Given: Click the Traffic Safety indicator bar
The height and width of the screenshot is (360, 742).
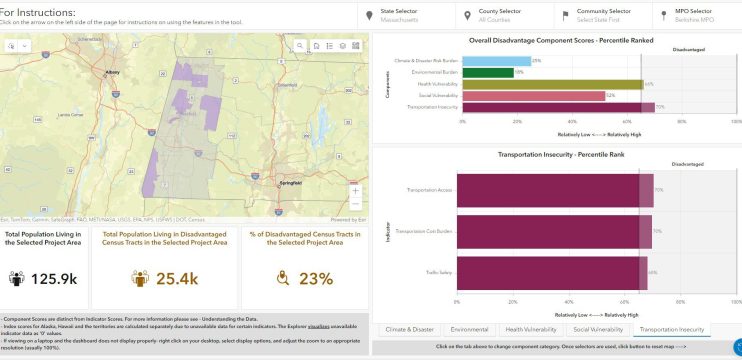Looking at the screenshot, I should (x=552, y=273).
